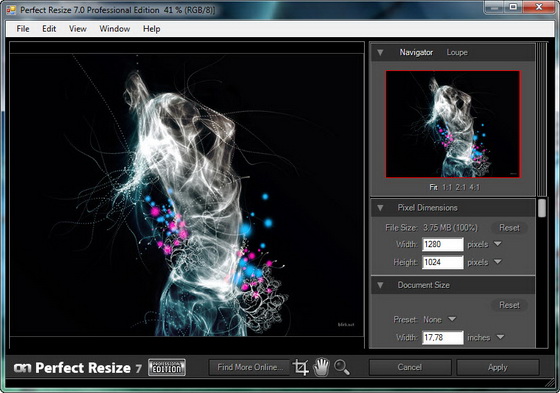Screen dimensions: 560x393
Task: Select the Hand pan tool
Action: point(321,367)
